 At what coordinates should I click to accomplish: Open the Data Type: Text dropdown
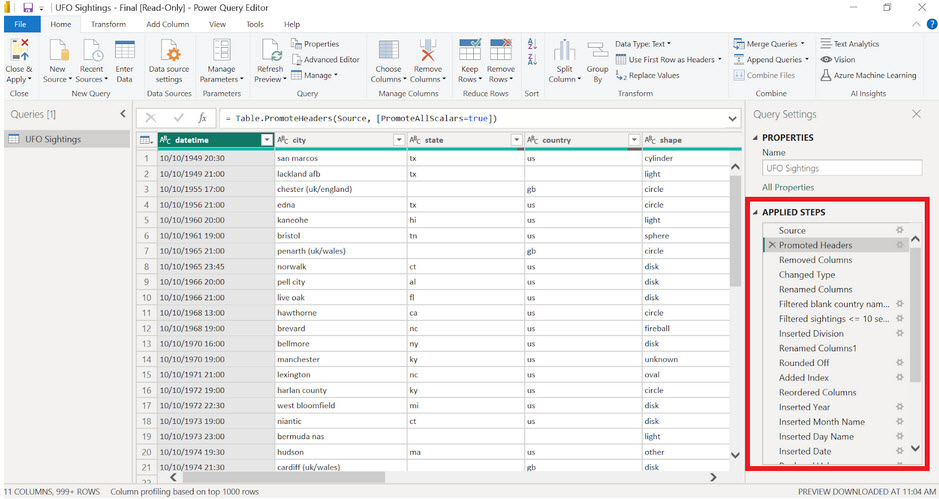[643, 44]
